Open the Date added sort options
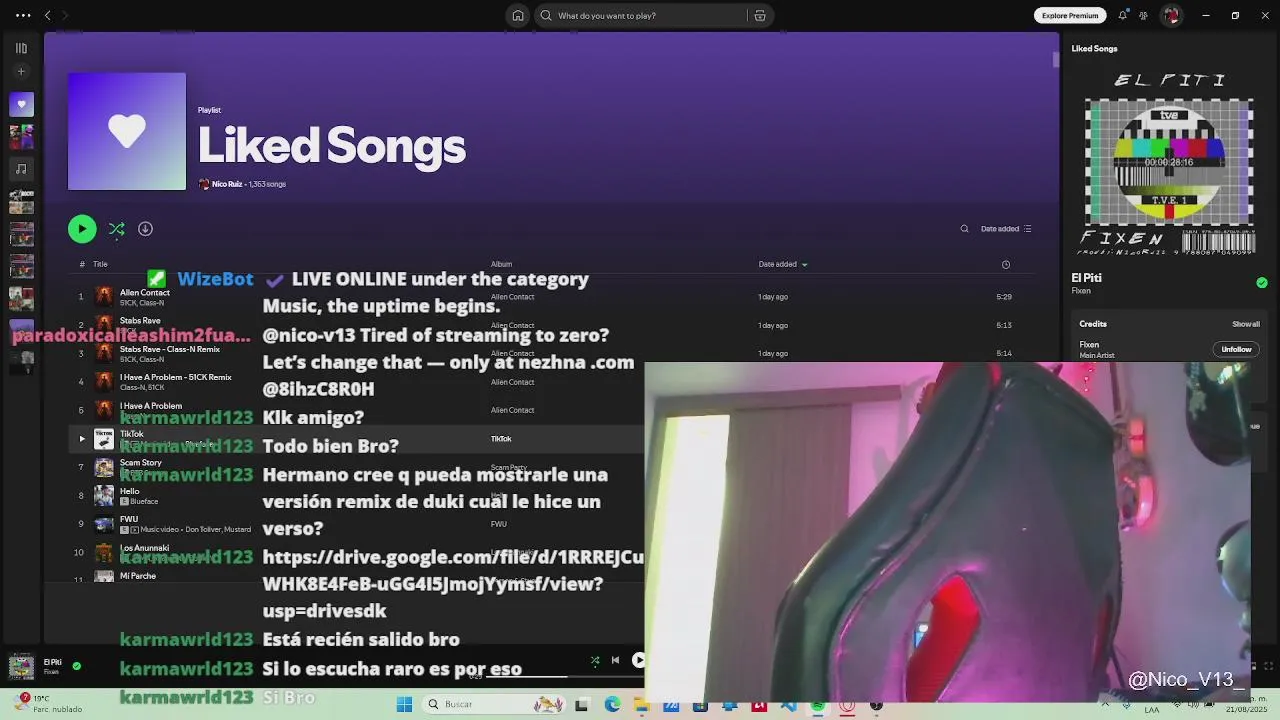Image resolution: width=1280 pixels, height=720 pixels. (x=1006, y=229)
